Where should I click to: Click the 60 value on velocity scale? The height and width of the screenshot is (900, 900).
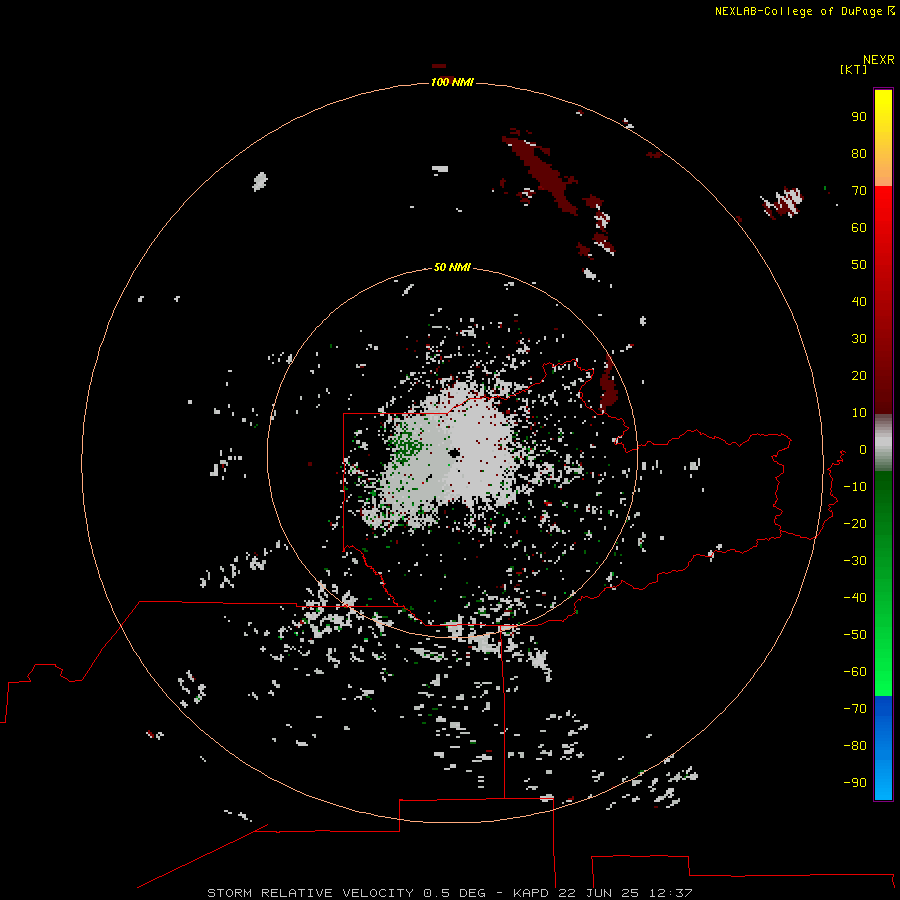(859, 227)
